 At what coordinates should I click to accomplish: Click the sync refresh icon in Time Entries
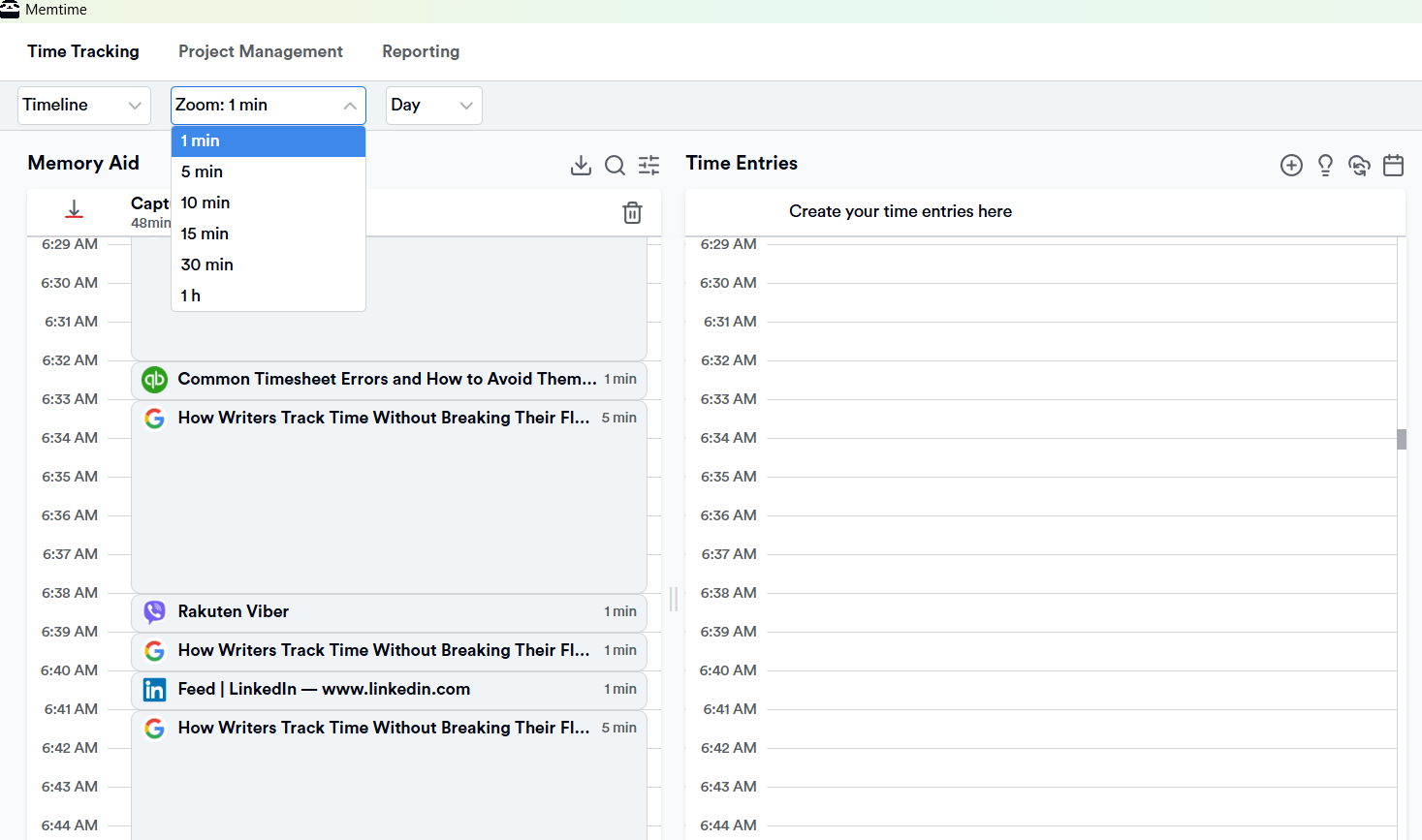(1359, 166)
